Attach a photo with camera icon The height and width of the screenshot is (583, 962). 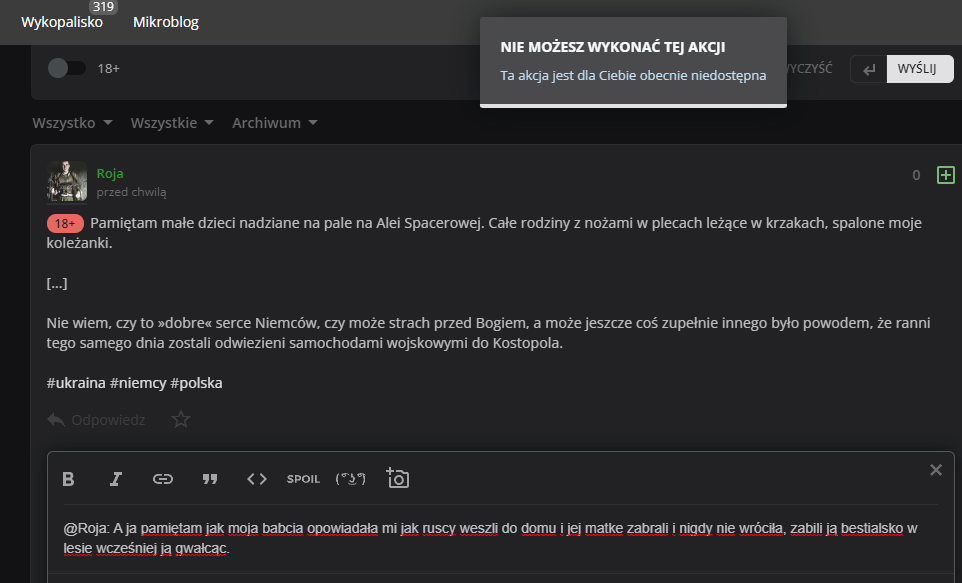point(398,478)
